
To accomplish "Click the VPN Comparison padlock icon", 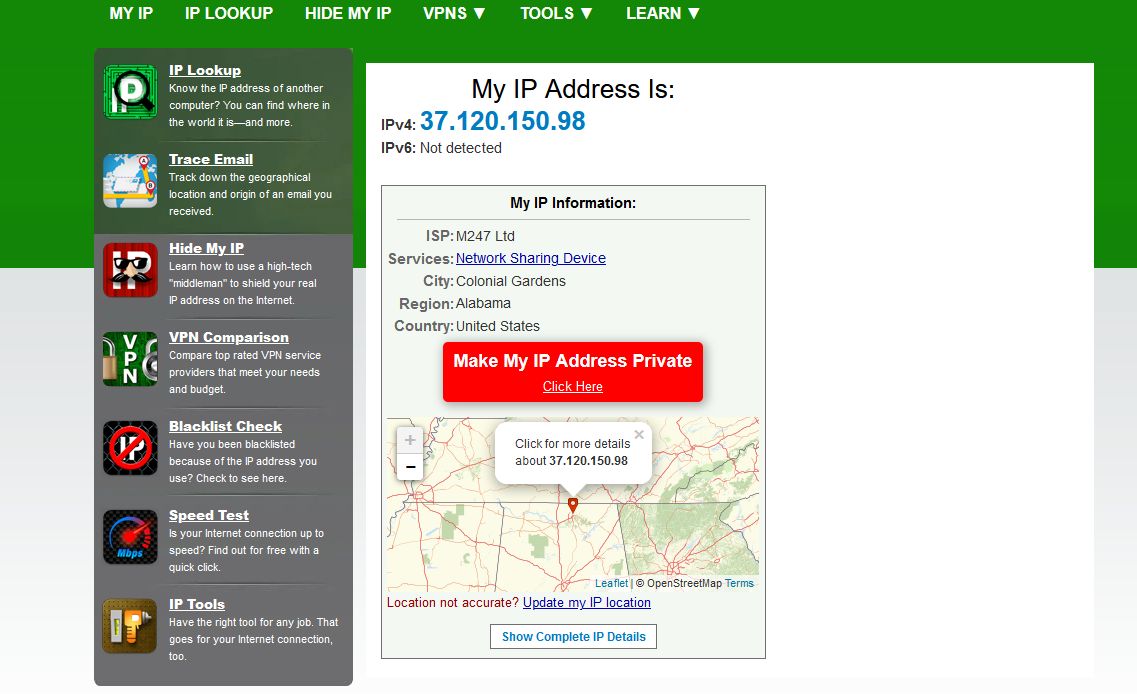I will pyautogui.click(x=130, y=359).
